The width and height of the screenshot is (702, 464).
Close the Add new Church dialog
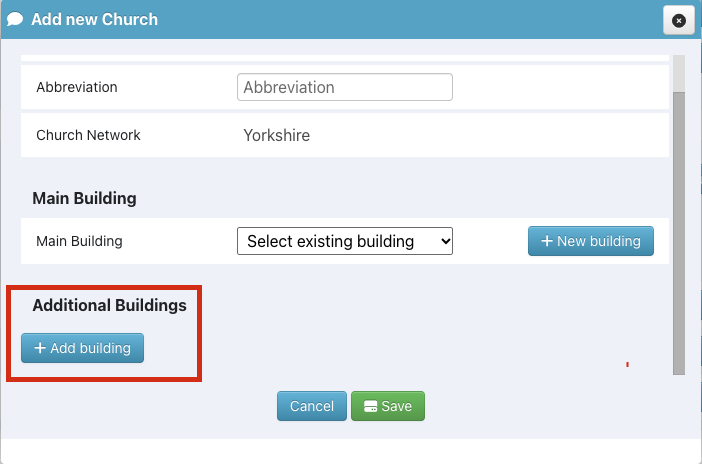pyautogui.click(x=679, y=20)
